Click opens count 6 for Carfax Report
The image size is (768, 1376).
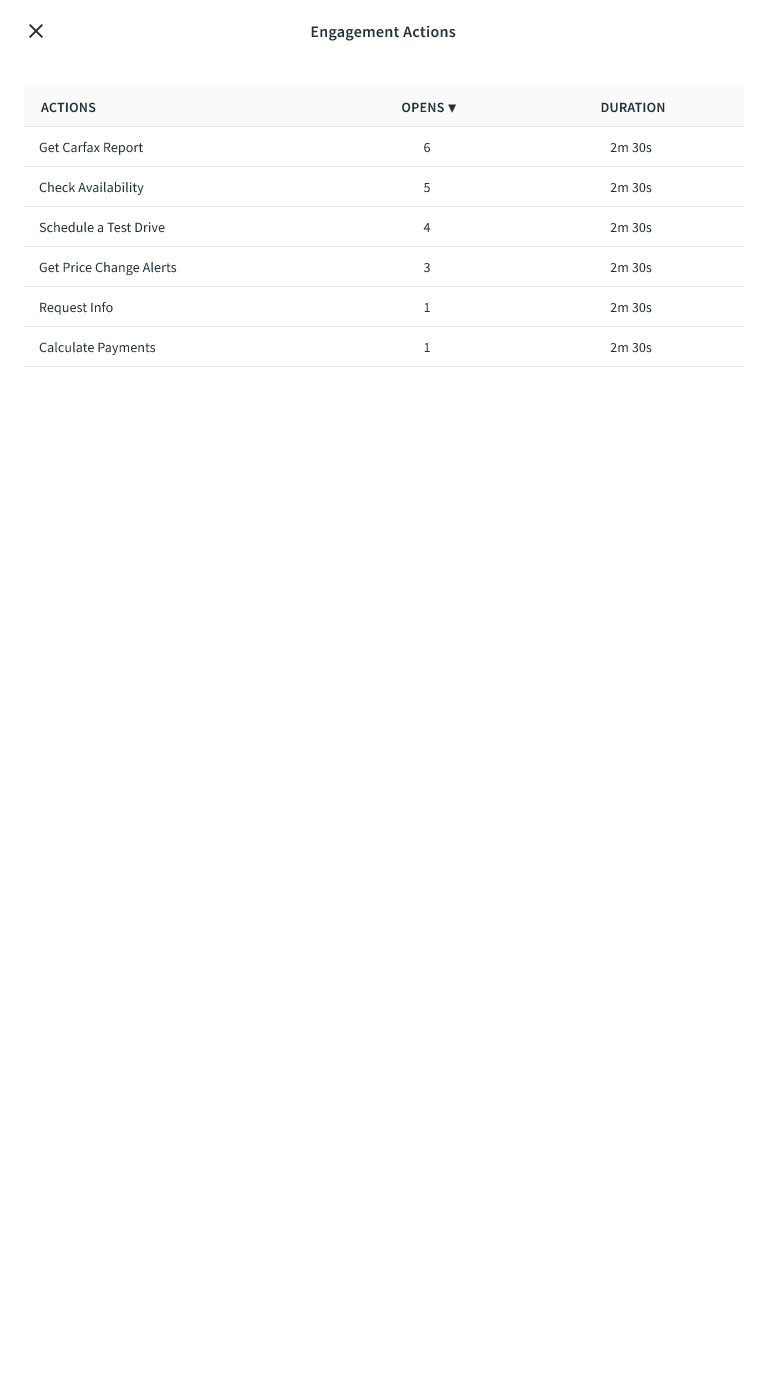coord(427,147)
